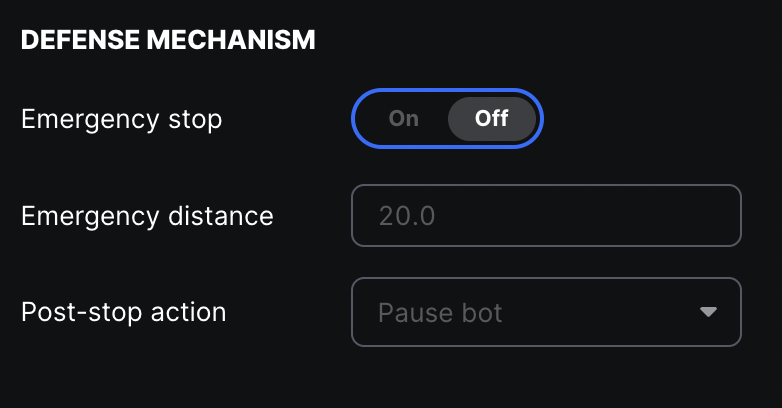This screenshot has height=408, width=782.
Task: Select the Off option for Emergency stop
Action: 491,119
